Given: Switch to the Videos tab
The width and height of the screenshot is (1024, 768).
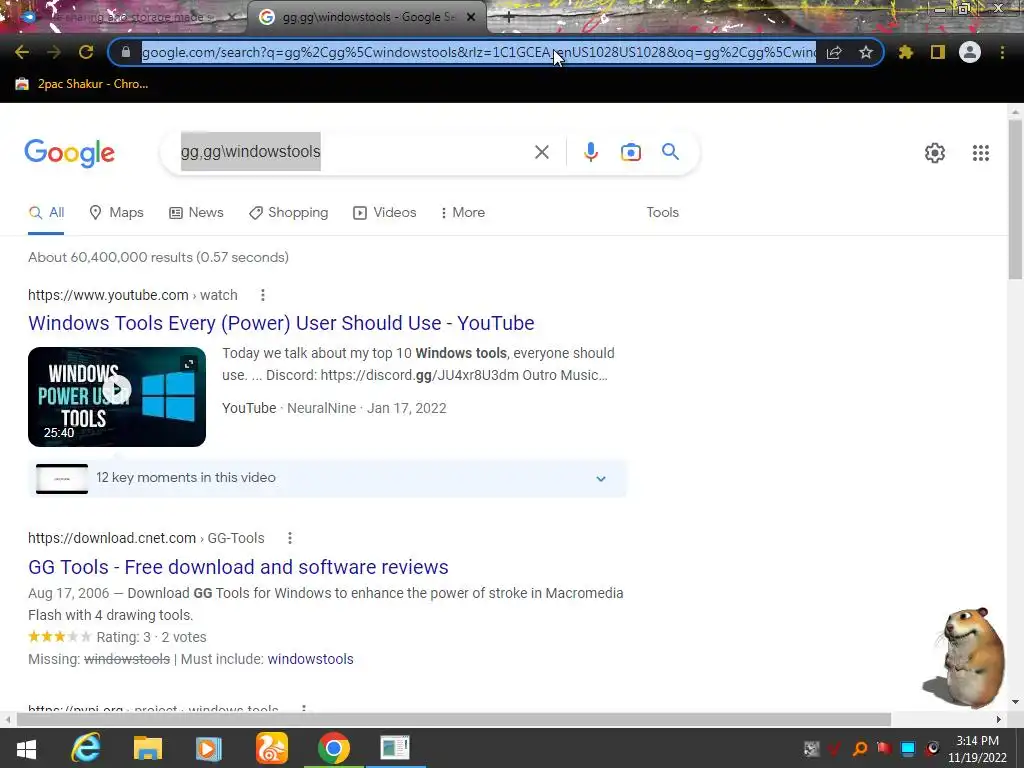Looking at the screenshot, I should click(384, 212).
